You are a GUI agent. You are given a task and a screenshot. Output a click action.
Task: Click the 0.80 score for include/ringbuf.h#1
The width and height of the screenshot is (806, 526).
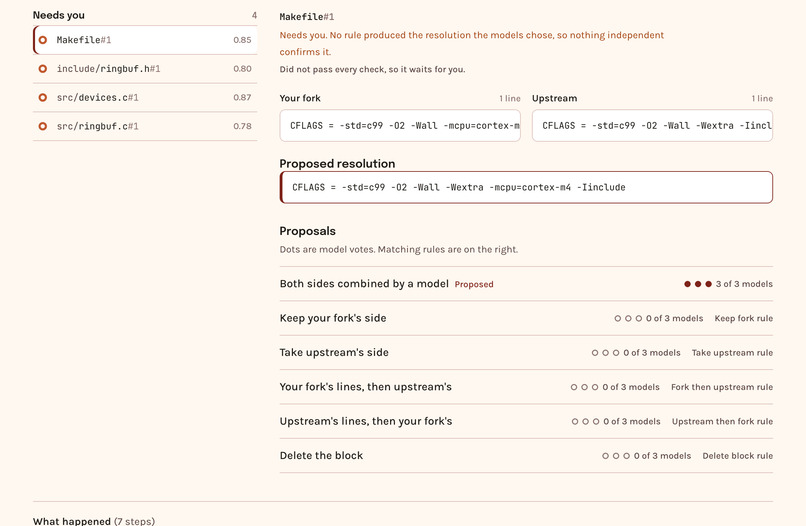coord(242,68)
